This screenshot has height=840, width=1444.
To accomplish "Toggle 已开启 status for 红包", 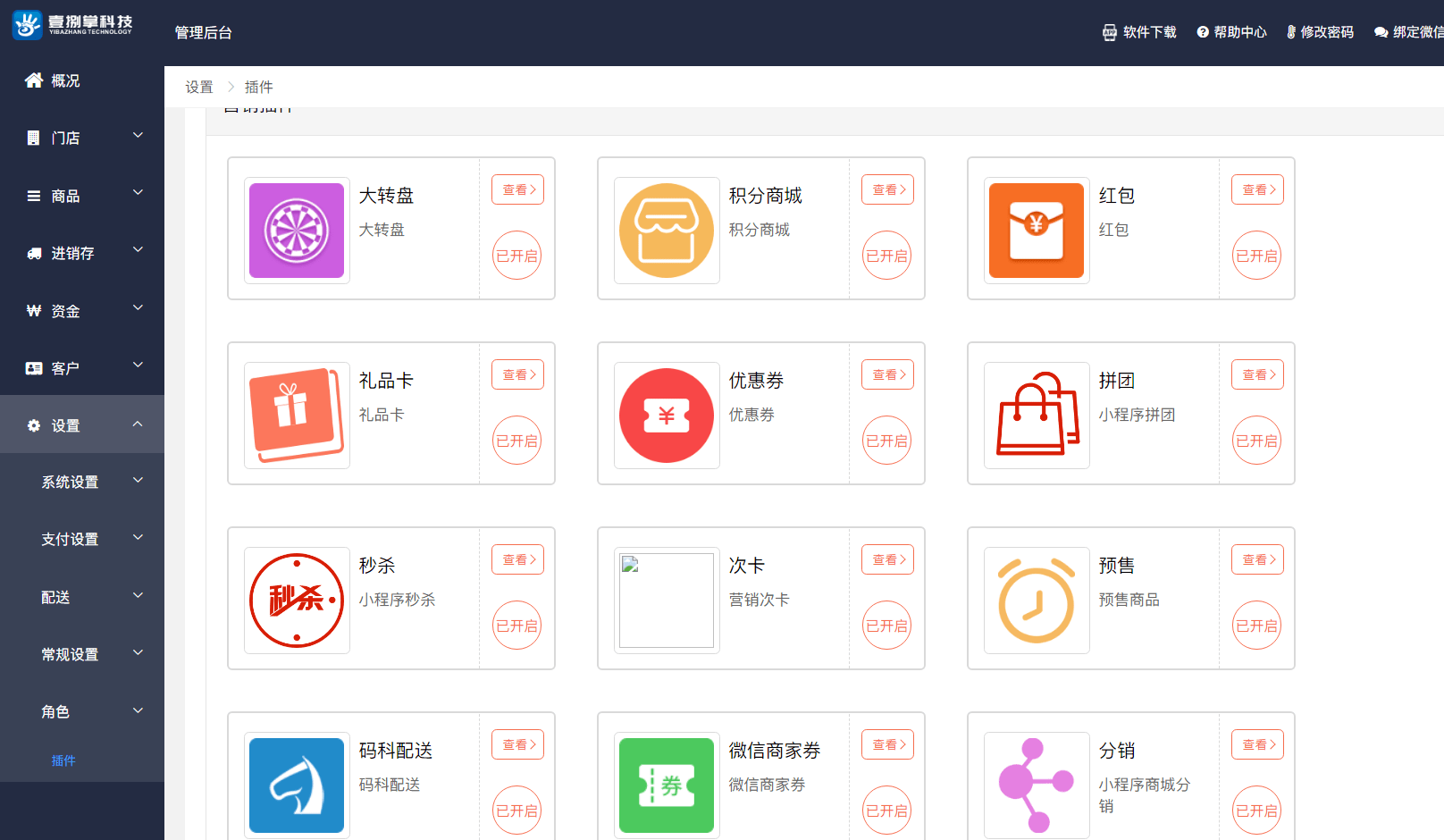I will (1257, 256).
